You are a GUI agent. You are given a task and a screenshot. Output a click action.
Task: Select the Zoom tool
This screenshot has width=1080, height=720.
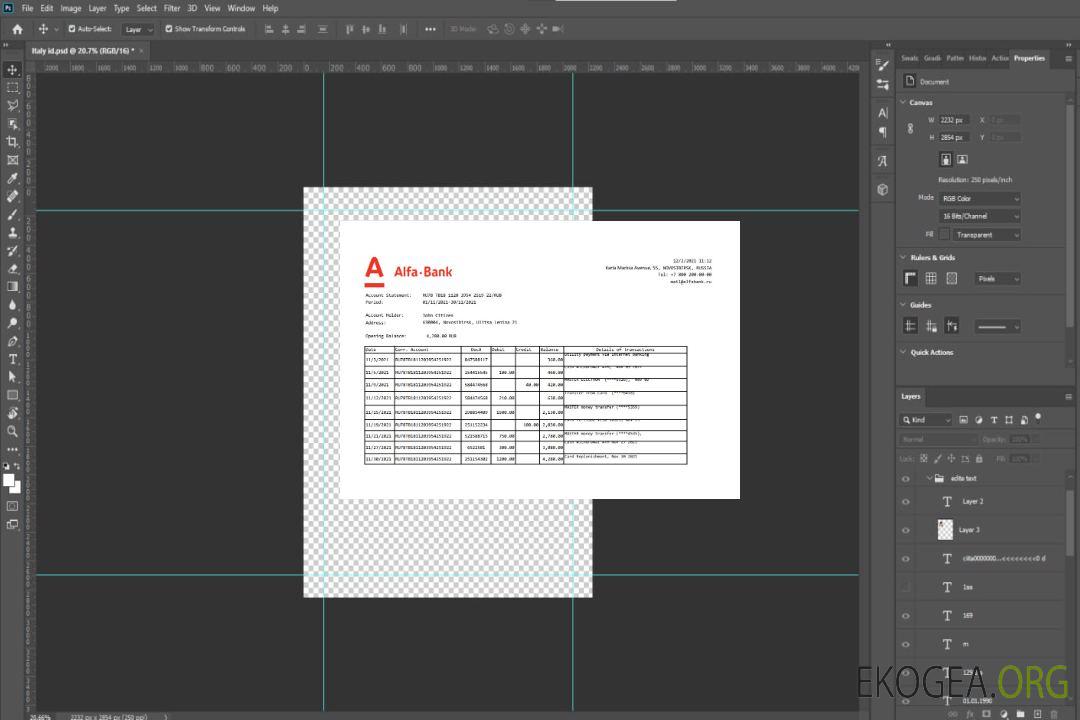click(12, 431)
